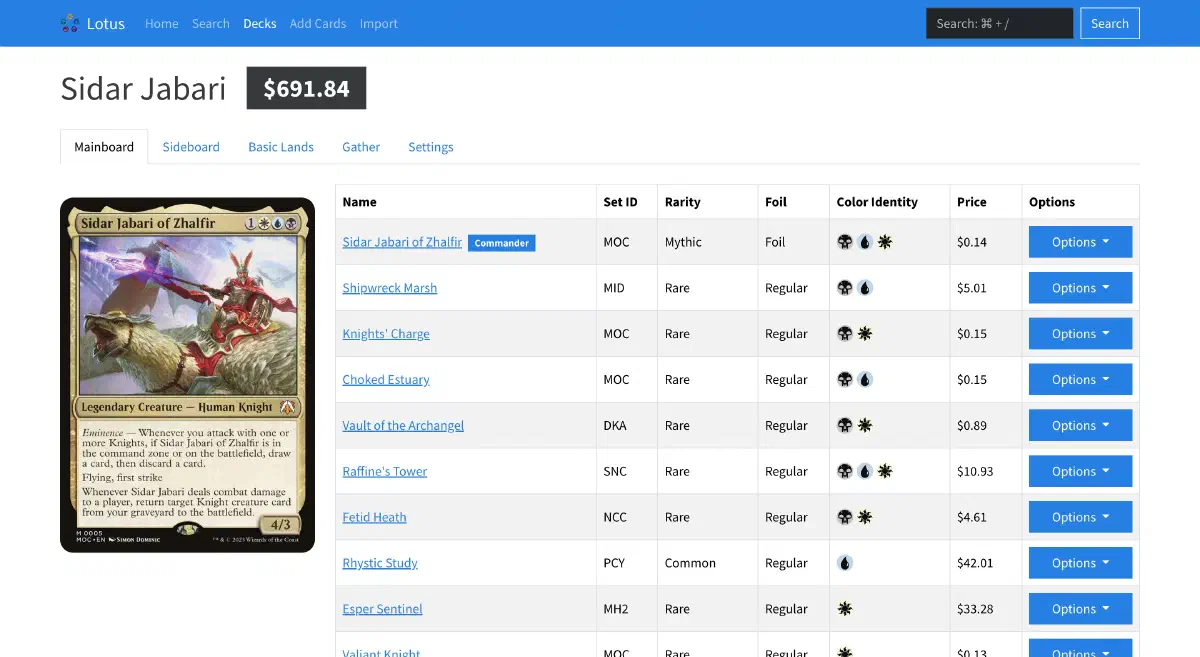
Task: Open Import from the navbar
Action: (x=379, y=23)
